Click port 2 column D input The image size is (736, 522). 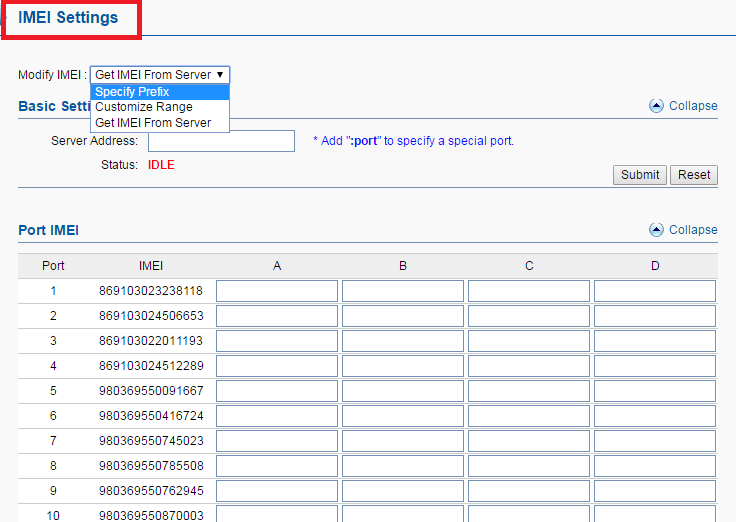click(655, 316)
